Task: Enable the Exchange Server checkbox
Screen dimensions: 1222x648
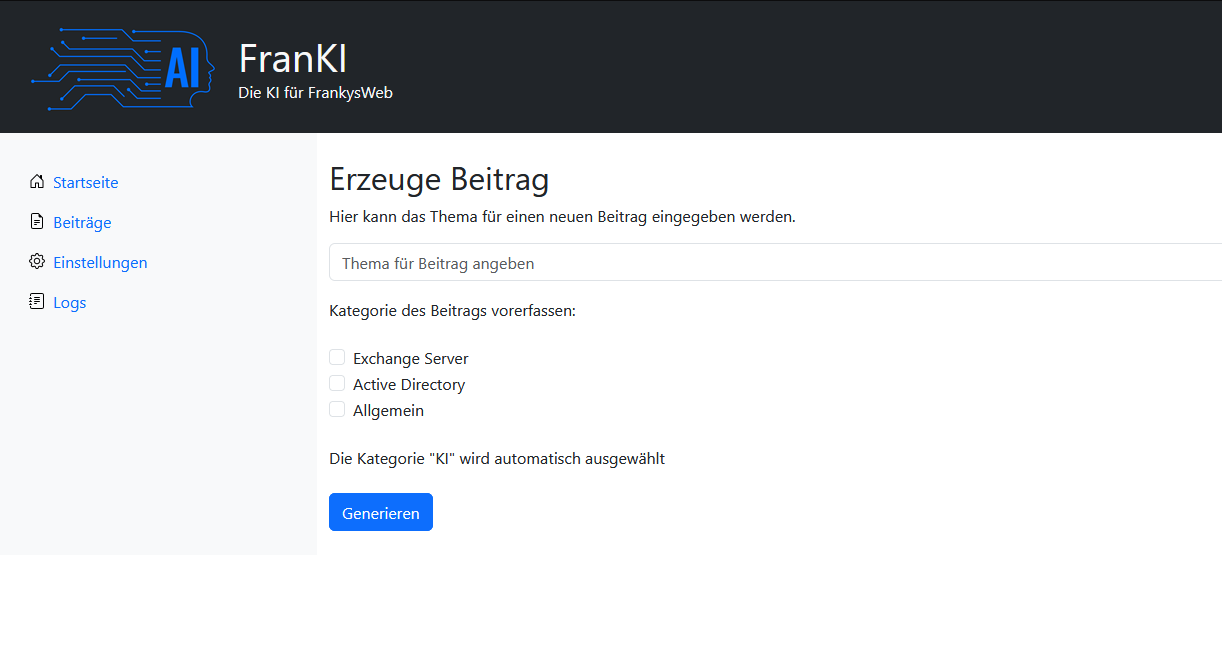Action: [337, 357]
